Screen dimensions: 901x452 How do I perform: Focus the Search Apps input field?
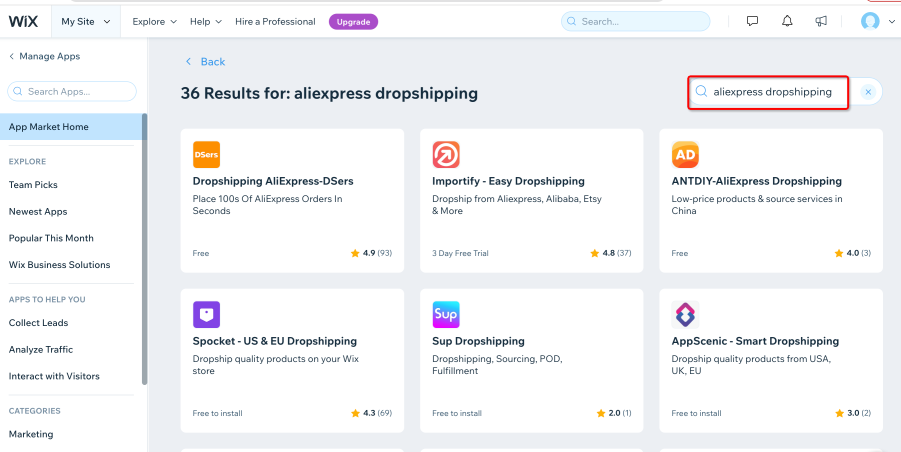(x=72, y=91)
